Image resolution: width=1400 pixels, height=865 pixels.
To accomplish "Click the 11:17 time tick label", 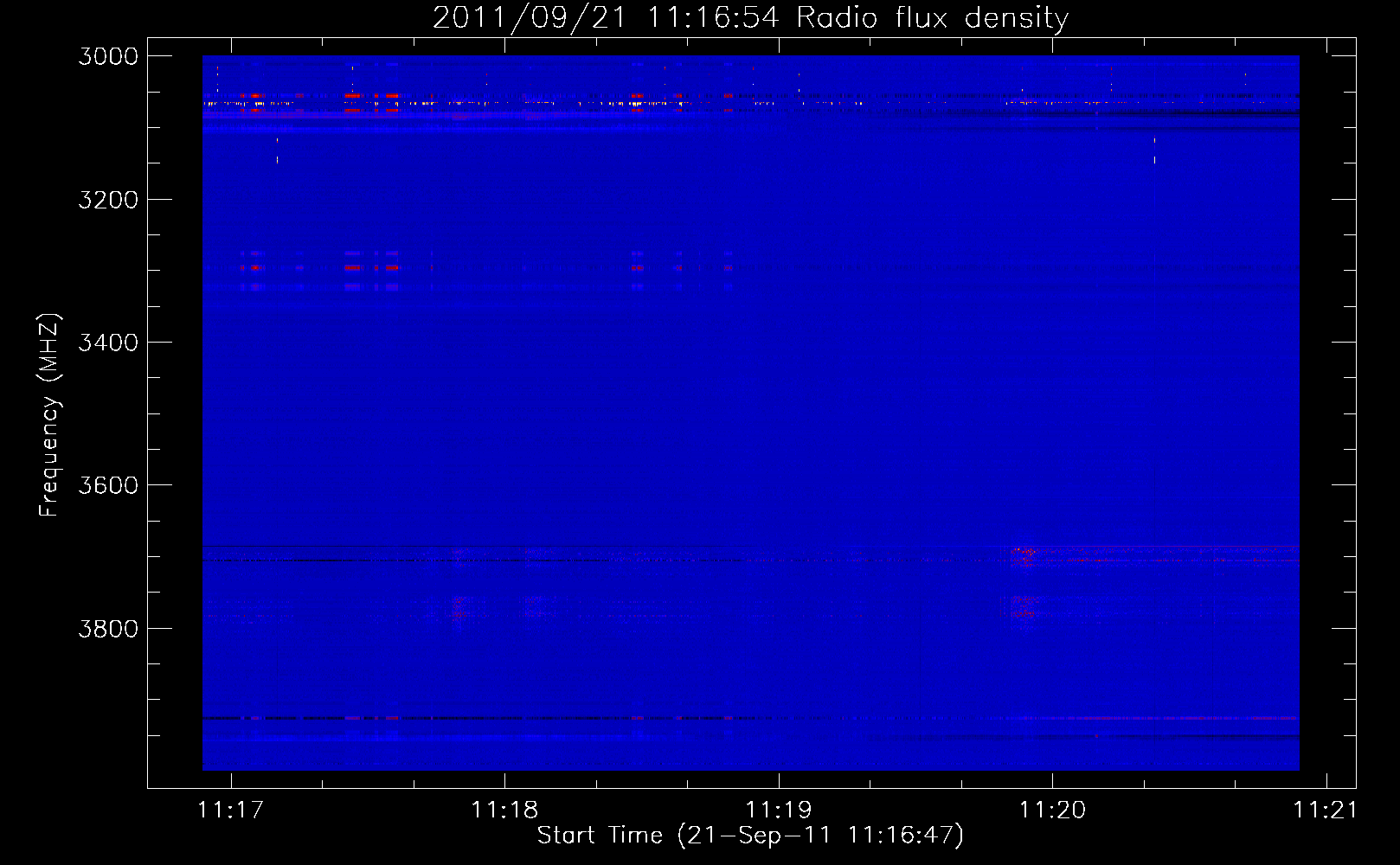I will coord(230,810).
